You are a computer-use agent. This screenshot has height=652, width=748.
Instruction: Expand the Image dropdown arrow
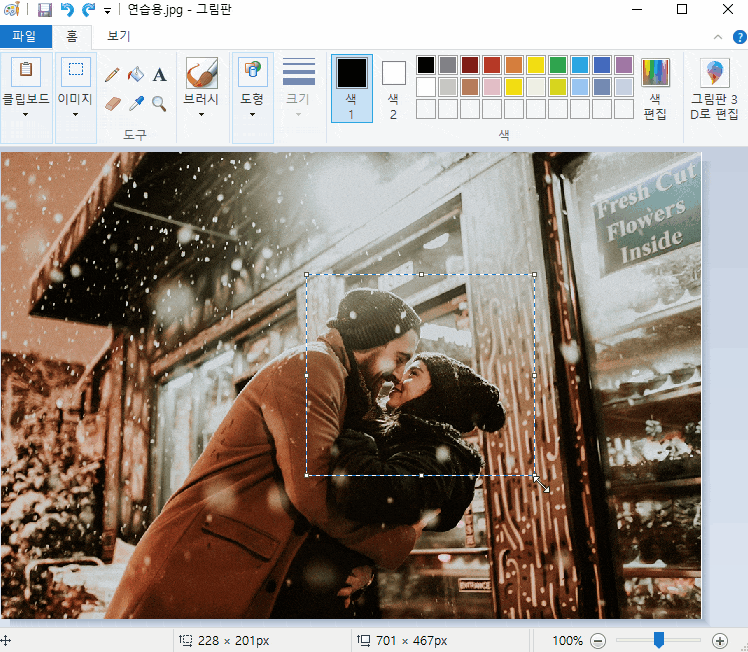click(x=75, y=114)
